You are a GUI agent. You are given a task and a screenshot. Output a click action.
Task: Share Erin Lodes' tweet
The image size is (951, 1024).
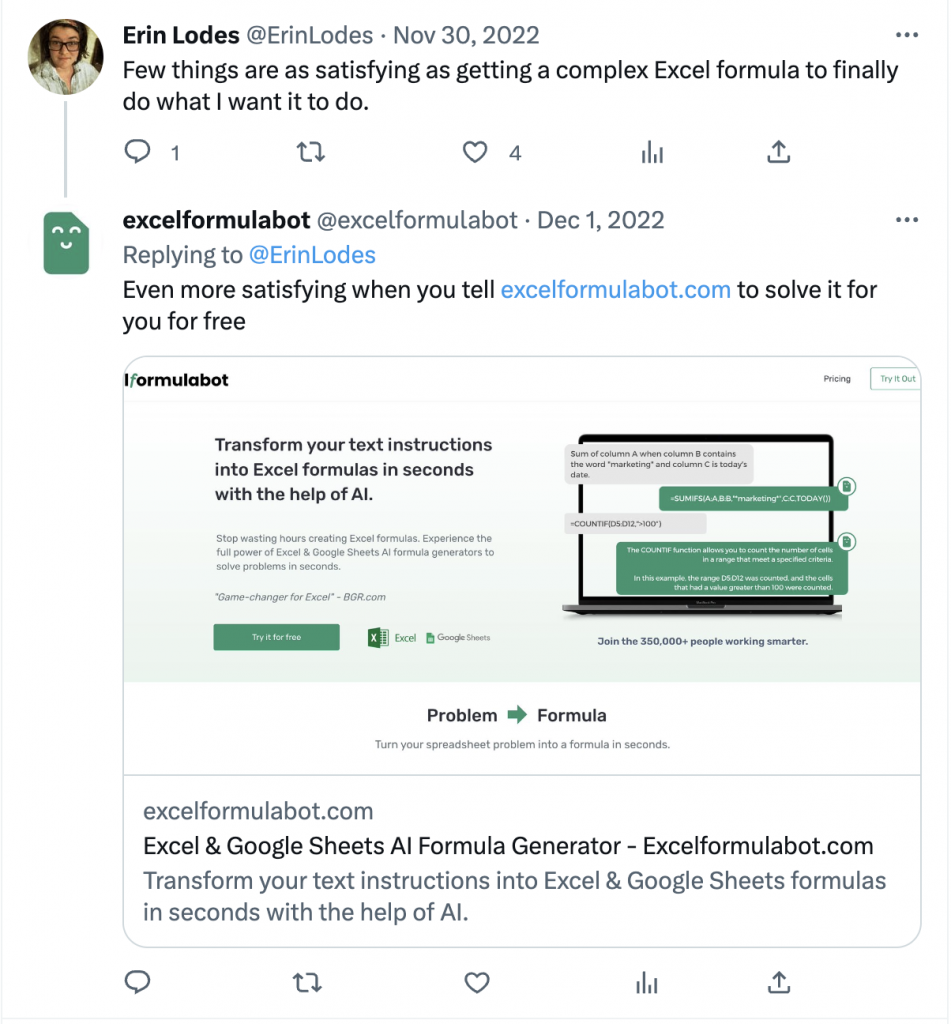tap(779, 152)
